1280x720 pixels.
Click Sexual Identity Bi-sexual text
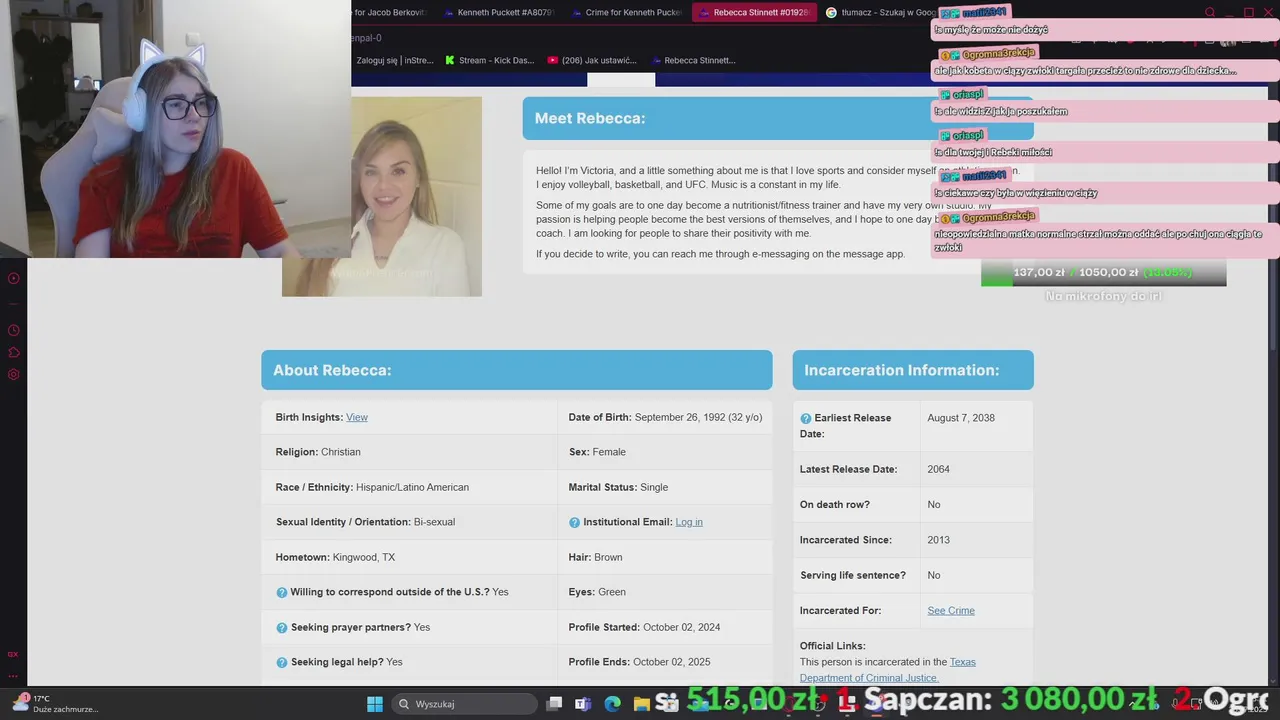click(x=365, y=522)
